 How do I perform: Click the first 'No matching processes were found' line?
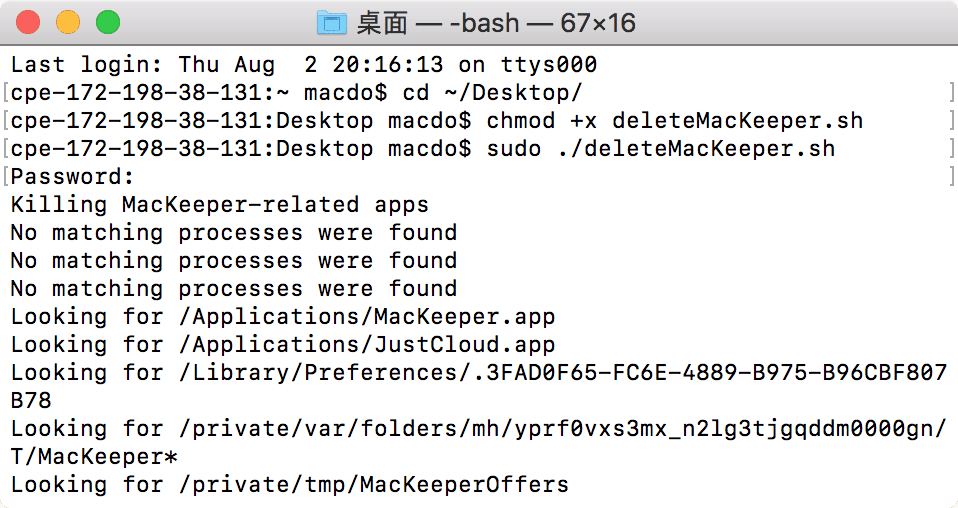point(233,233)
